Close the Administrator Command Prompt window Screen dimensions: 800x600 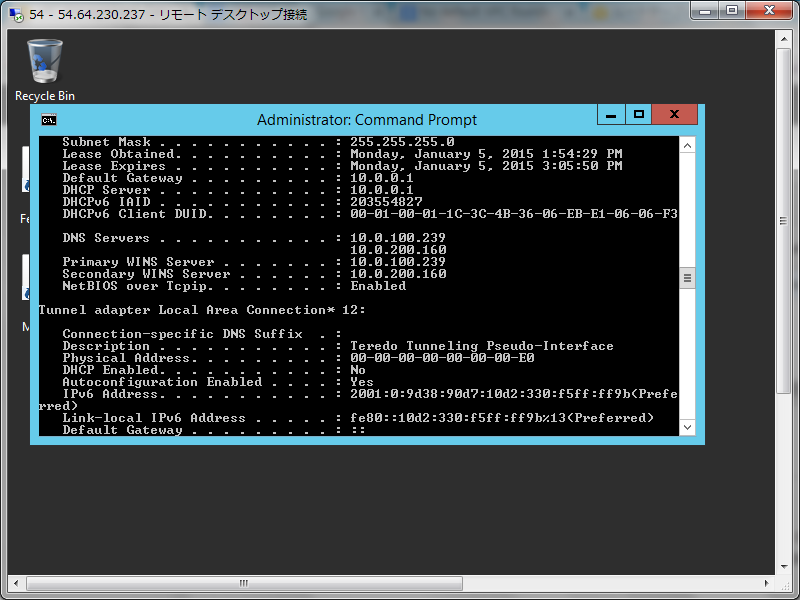675,115
